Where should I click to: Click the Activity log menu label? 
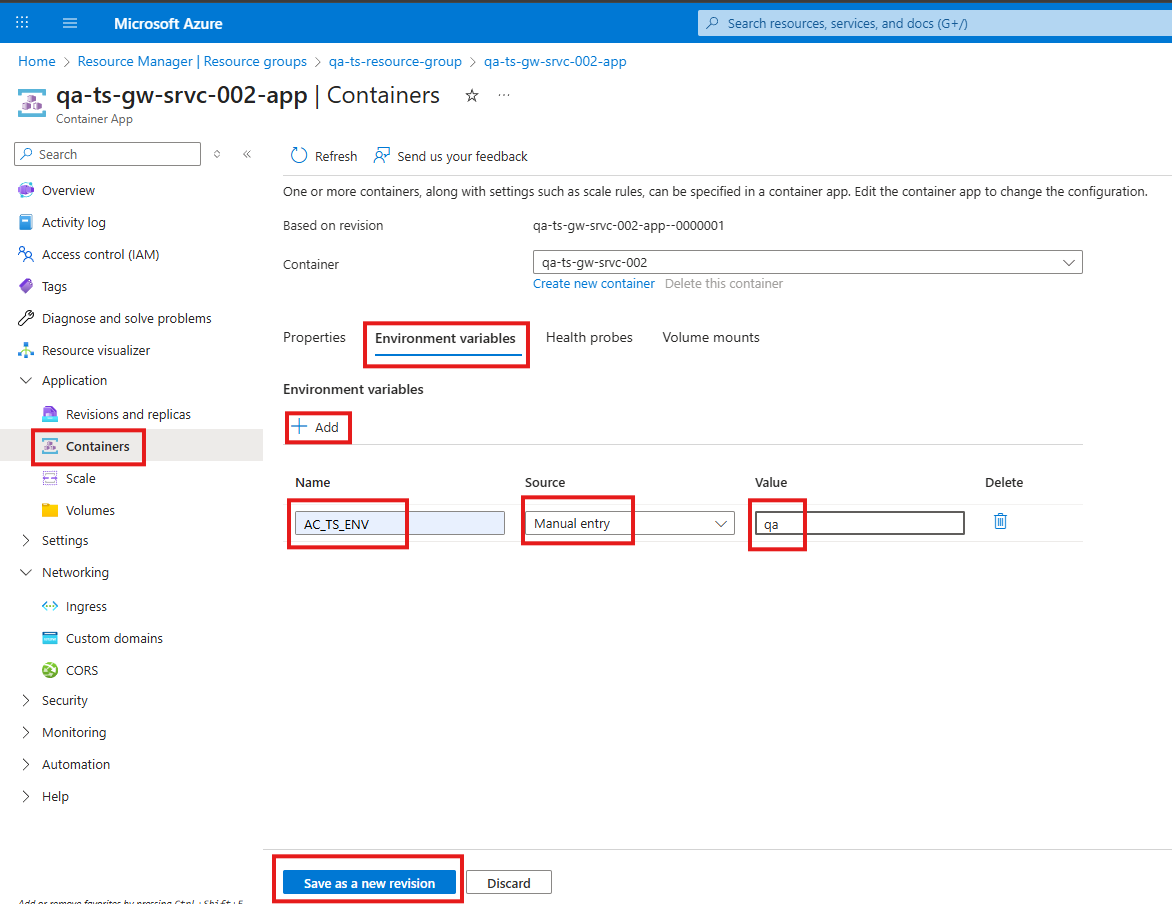coord(74,222)
